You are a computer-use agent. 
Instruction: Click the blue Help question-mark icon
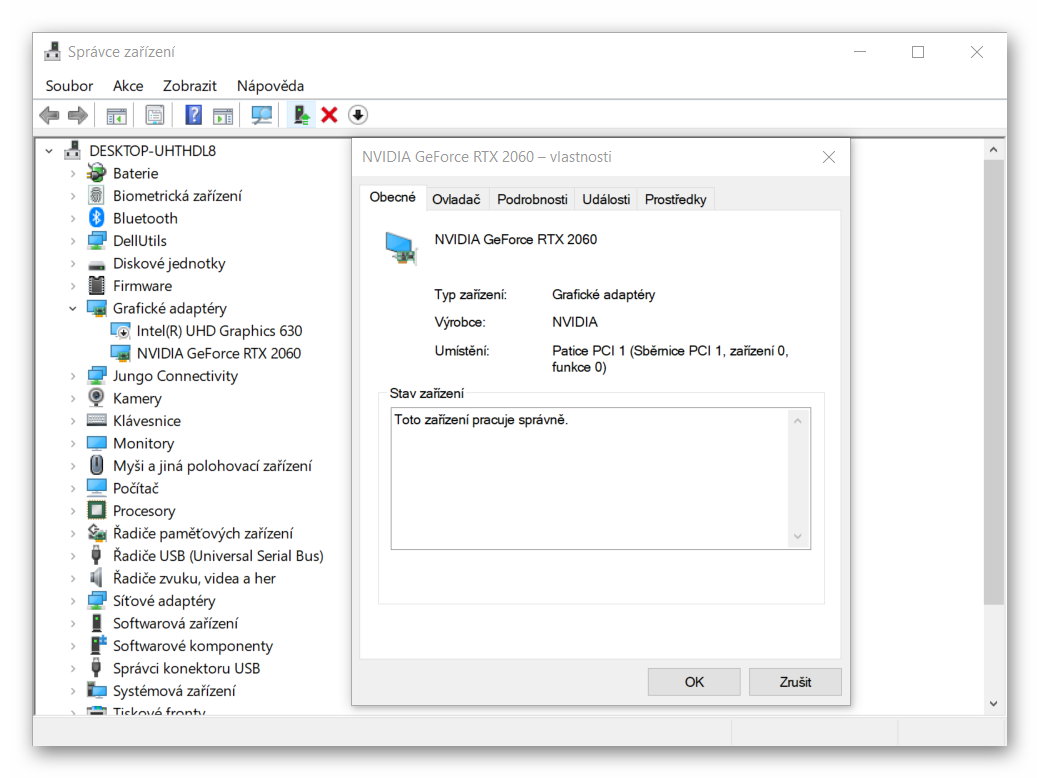[x=193, y=115]
